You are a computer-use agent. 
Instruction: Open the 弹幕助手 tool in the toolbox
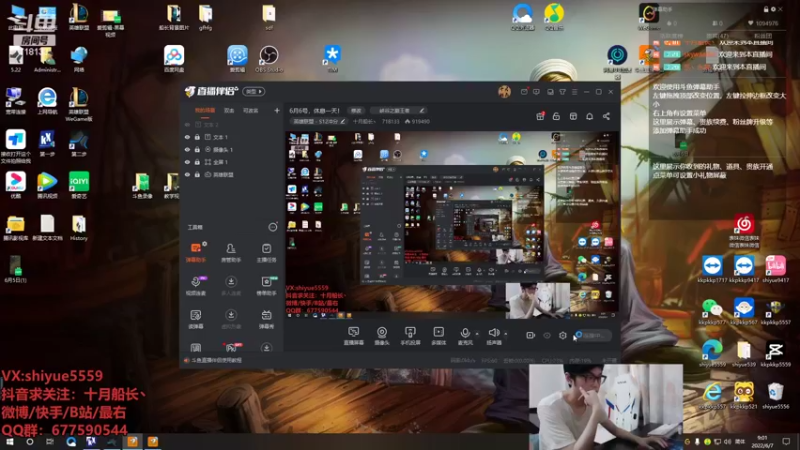click(196, 252)
